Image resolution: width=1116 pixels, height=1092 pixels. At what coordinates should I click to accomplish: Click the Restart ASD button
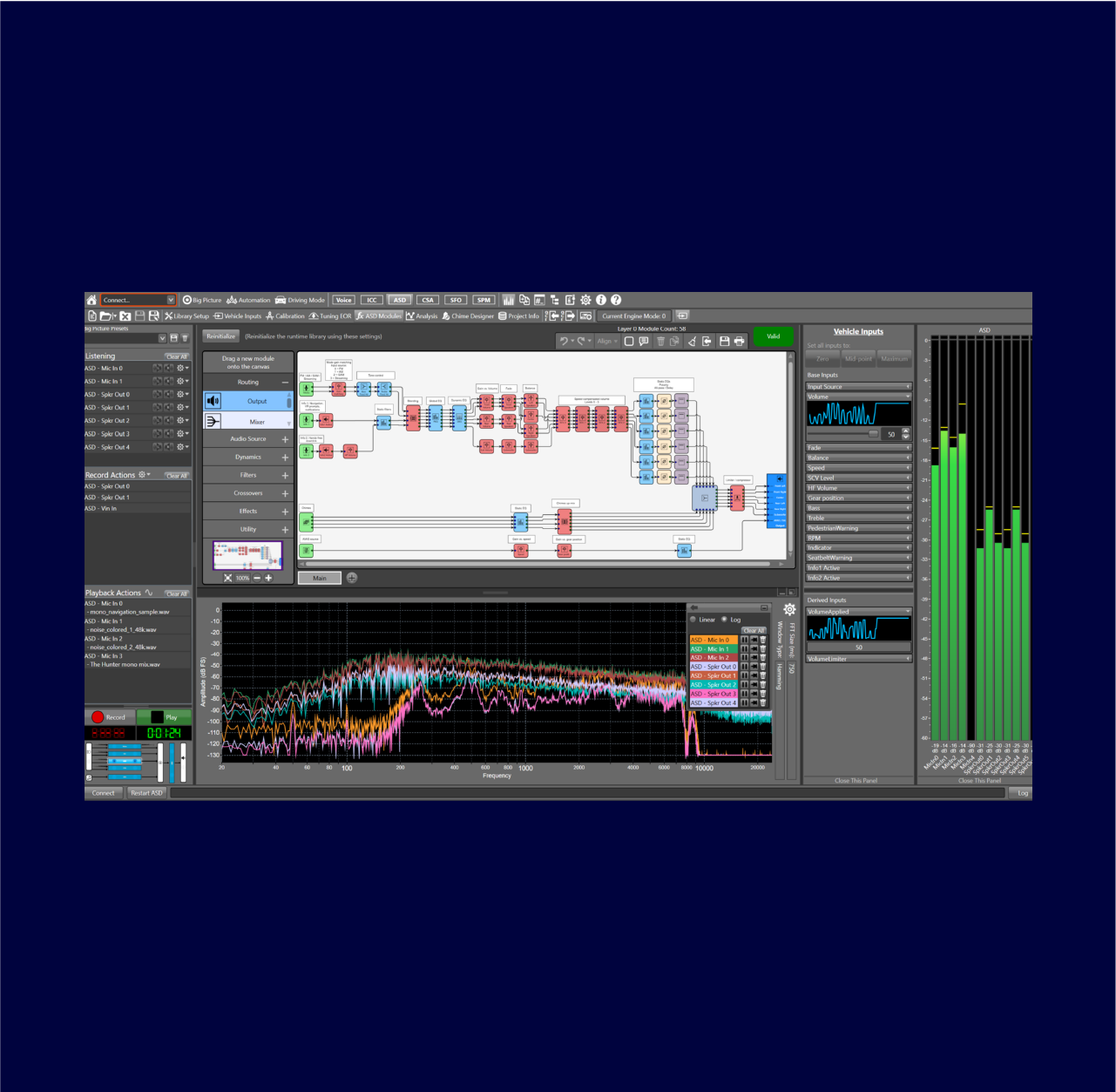[146, 793]
